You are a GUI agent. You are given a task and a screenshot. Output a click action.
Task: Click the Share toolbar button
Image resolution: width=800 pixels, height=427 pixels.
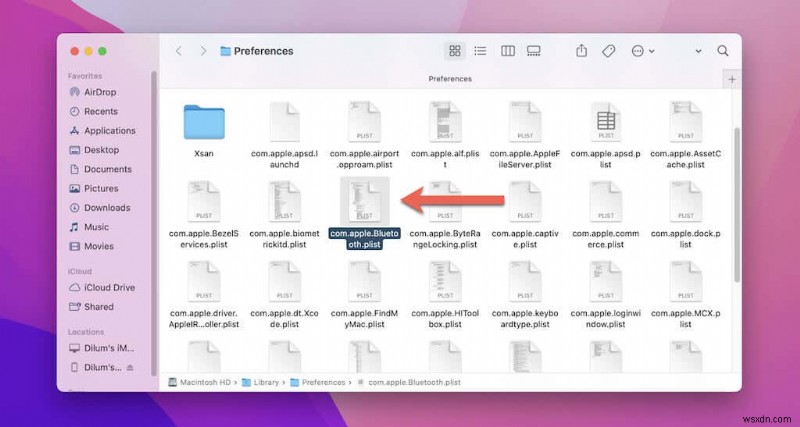click(x=582, y=51)
